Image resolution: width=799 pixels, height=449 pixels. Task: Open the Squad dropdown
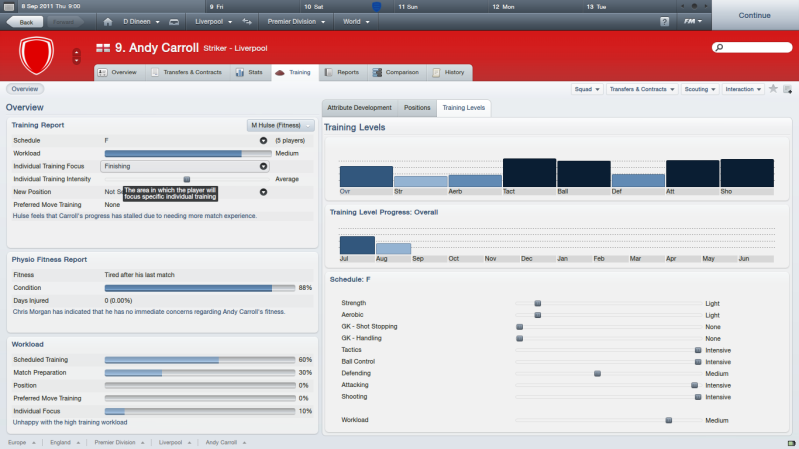pyautogui.click(x=587, y=89)
